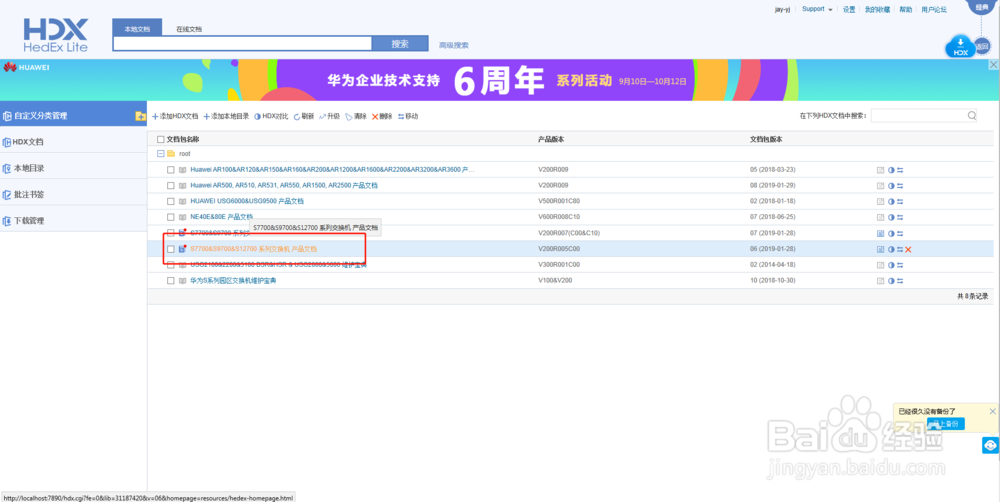Click the magnifier icon in the HDX document filter

coord(971,116)
